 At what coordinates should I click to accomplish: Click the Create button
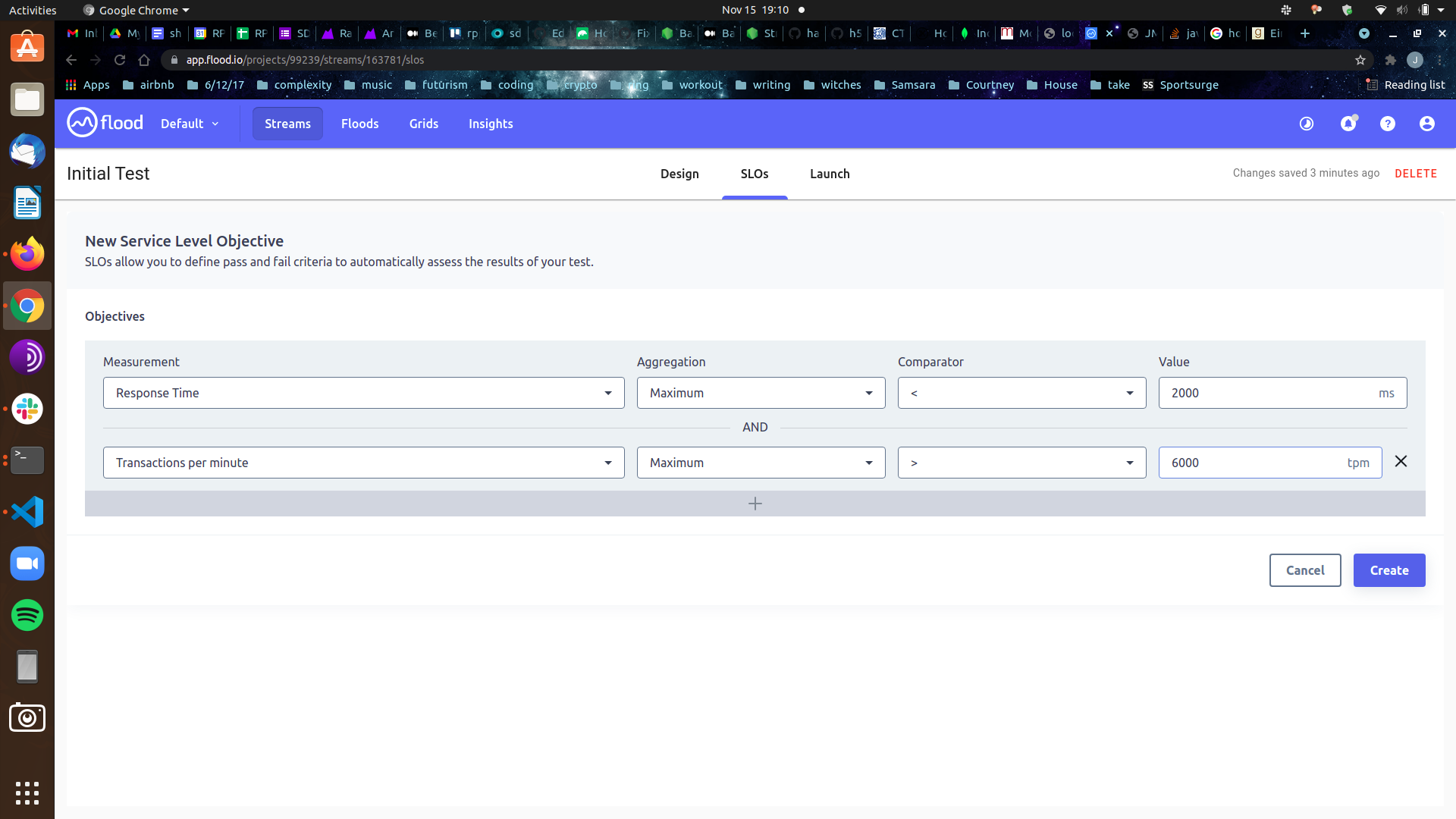(x=1389, y=570)
